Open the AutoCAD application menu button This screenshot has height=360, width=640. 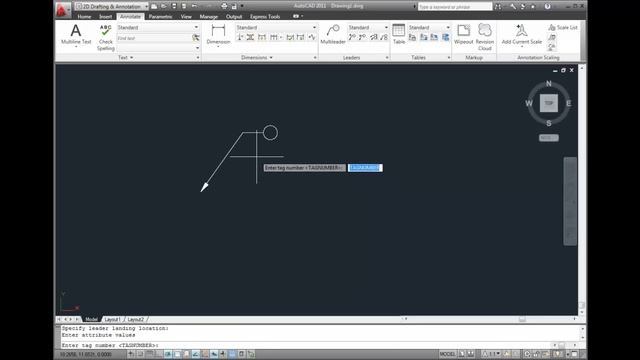pos(62,9)
